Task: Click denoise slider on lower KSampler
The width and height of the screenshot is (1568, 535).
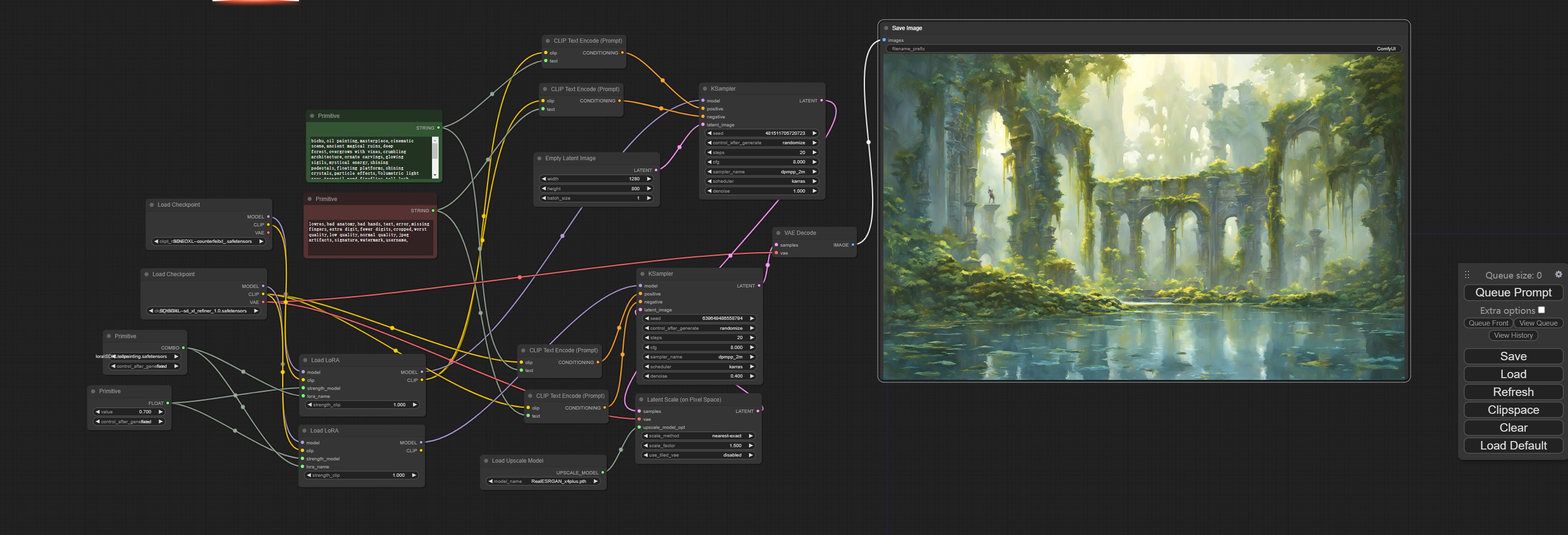Action: click(x=699, y=376)
